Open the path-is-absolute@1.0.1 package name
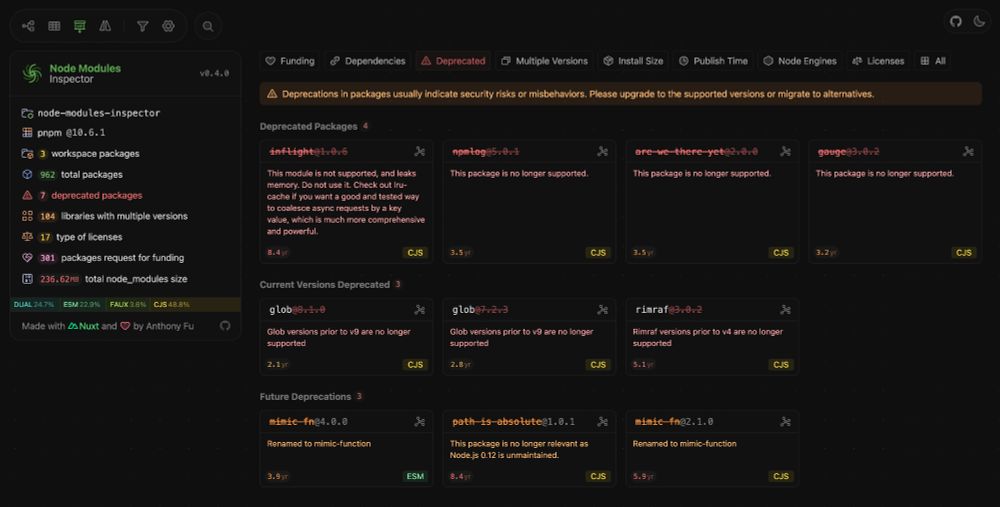The width and height of the screenshot is (1000, 507). click(x=513, y=422)
